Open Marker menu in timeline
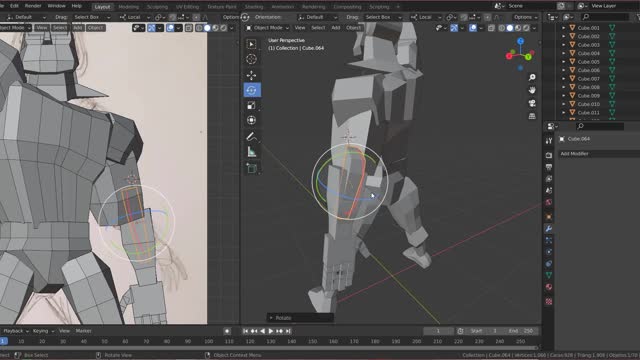 [84, 331]
